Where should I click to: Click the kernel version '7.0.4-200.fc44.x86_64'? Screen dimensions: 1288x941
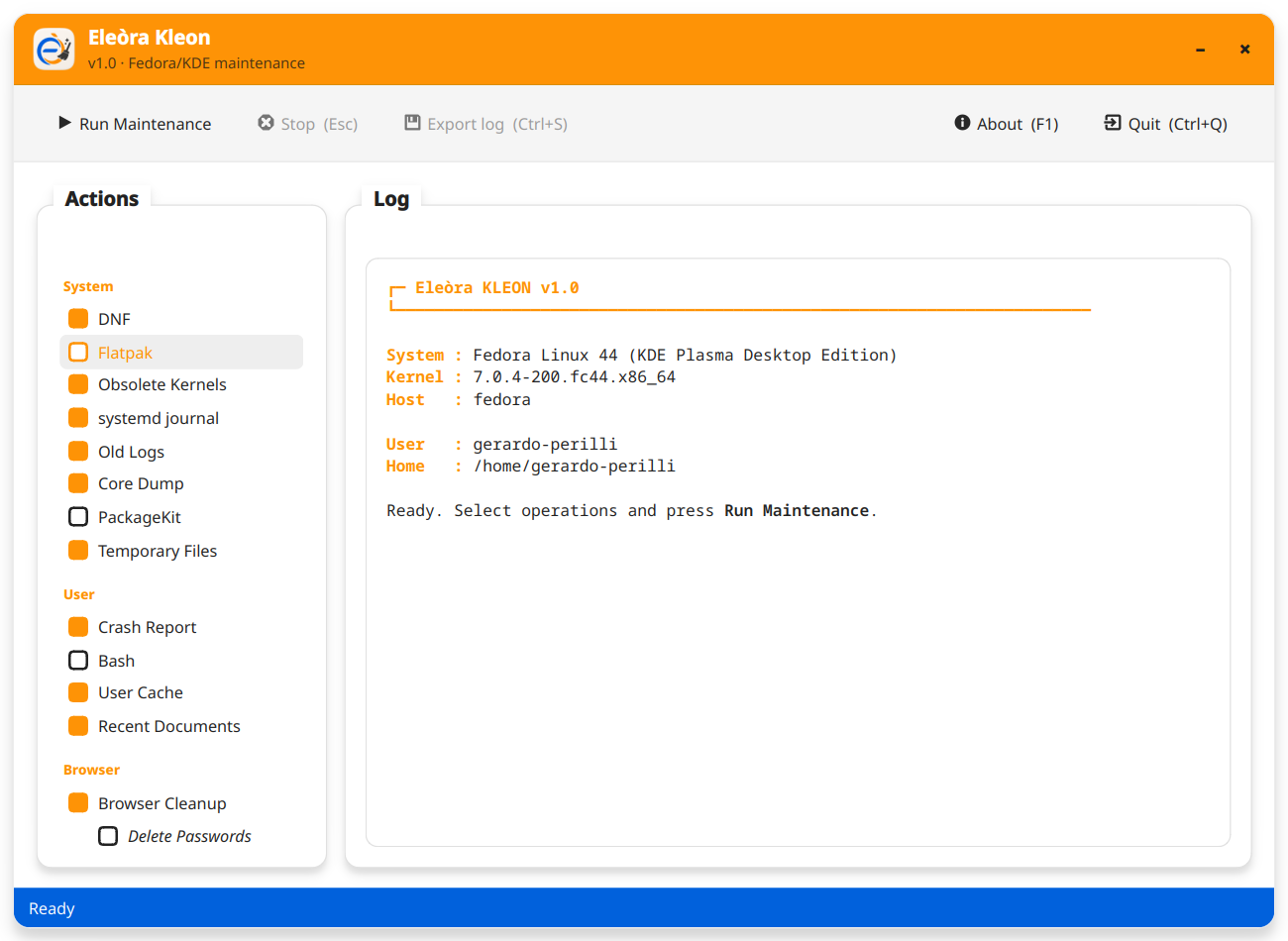tap(575, 377)
